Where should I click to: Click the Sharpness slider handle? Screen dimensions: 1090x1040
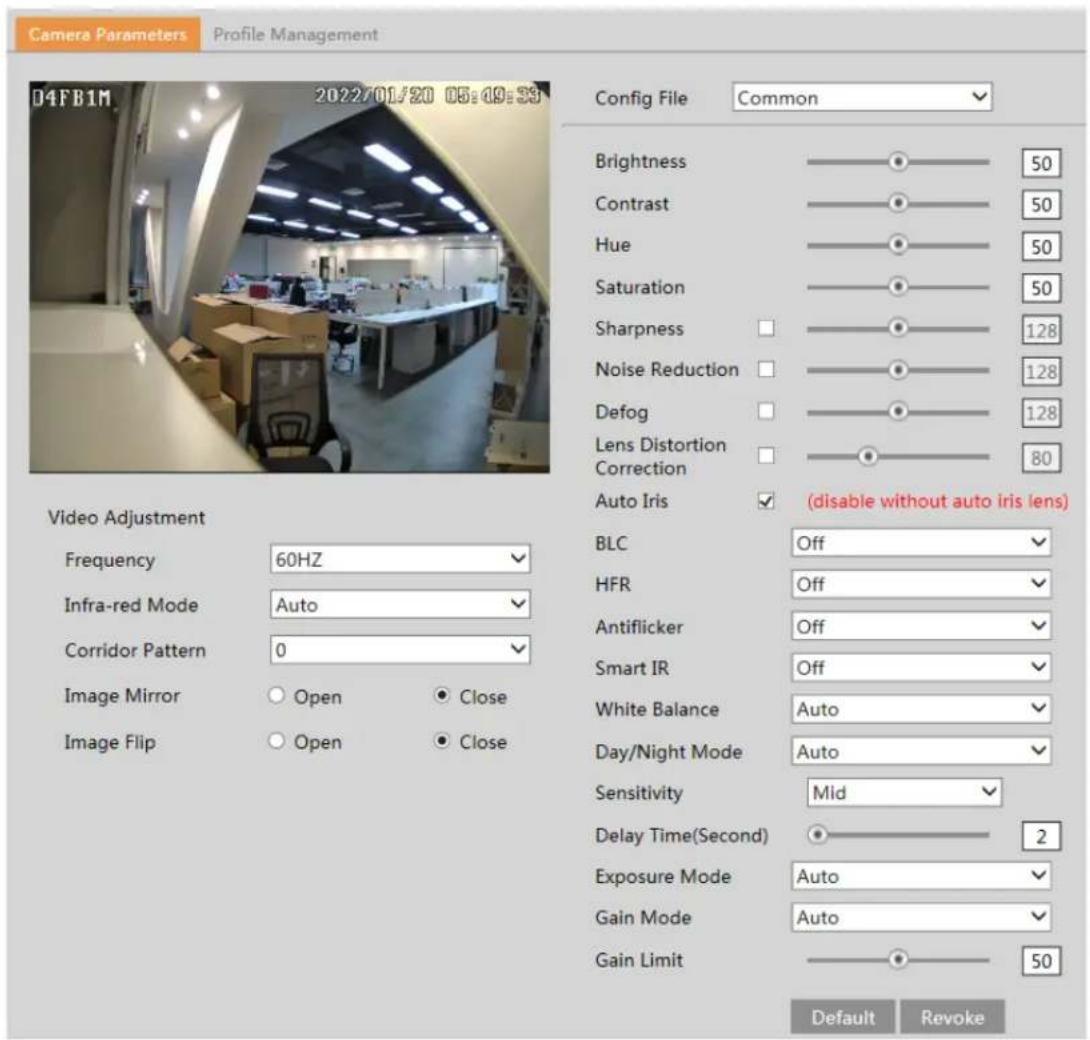coord(898,328)
